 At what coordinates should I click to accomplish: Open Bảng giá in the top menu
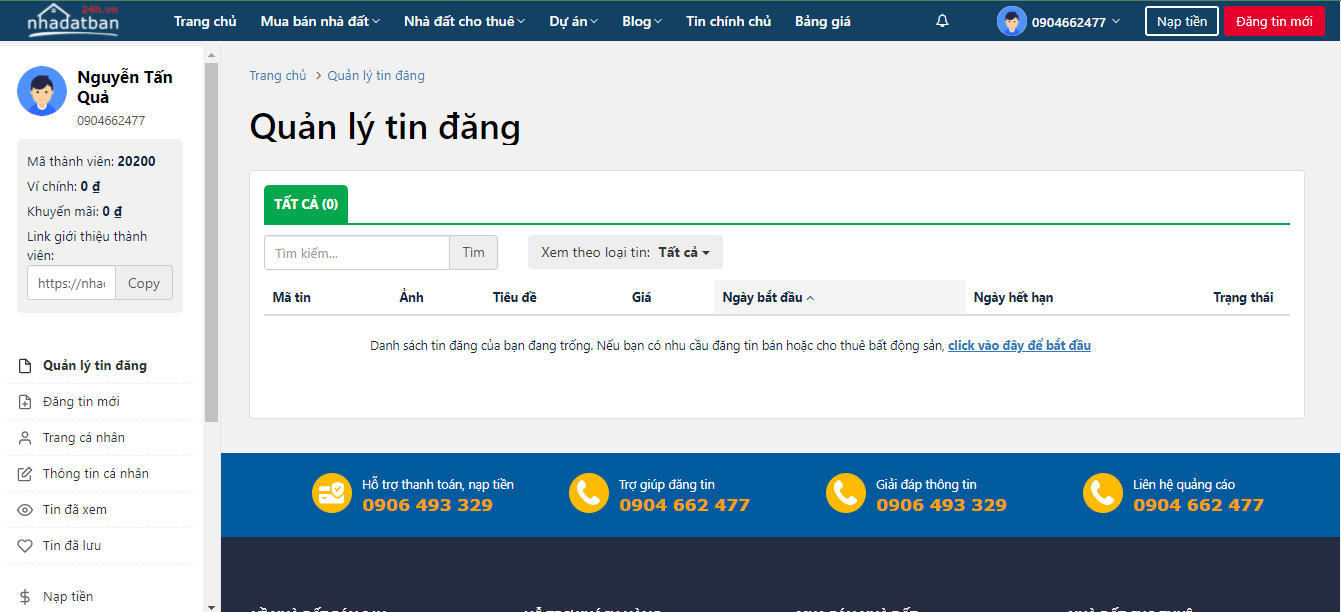[822, 21]
